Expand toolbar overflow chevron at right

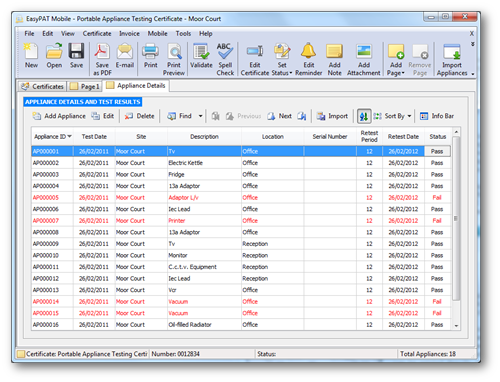(x=472, y=44)
